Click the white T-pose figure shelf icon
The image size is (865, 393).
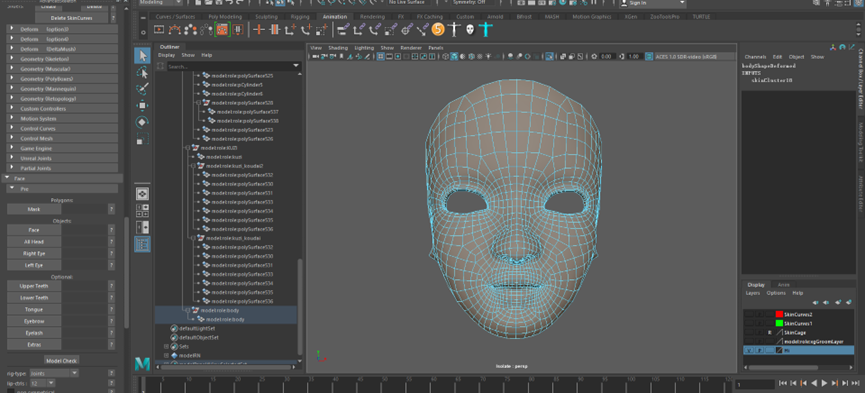[x=453, y=29]
